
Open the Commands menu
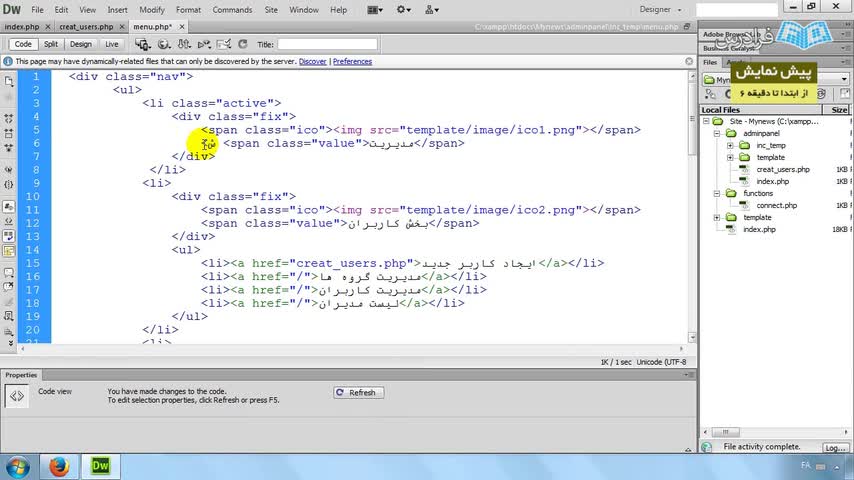(232, 10)
